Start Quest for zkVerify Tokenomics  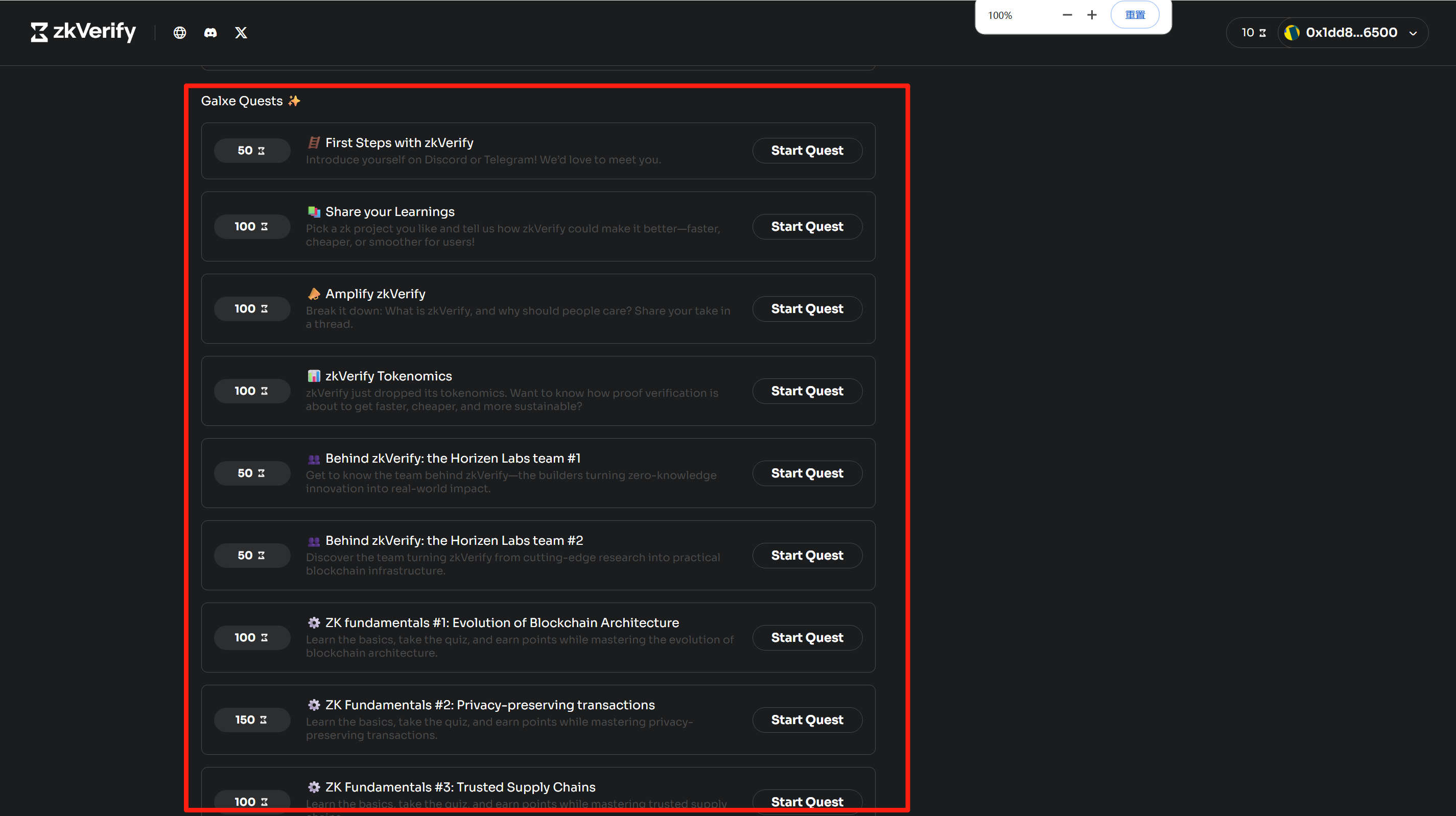tap(807, 391)
